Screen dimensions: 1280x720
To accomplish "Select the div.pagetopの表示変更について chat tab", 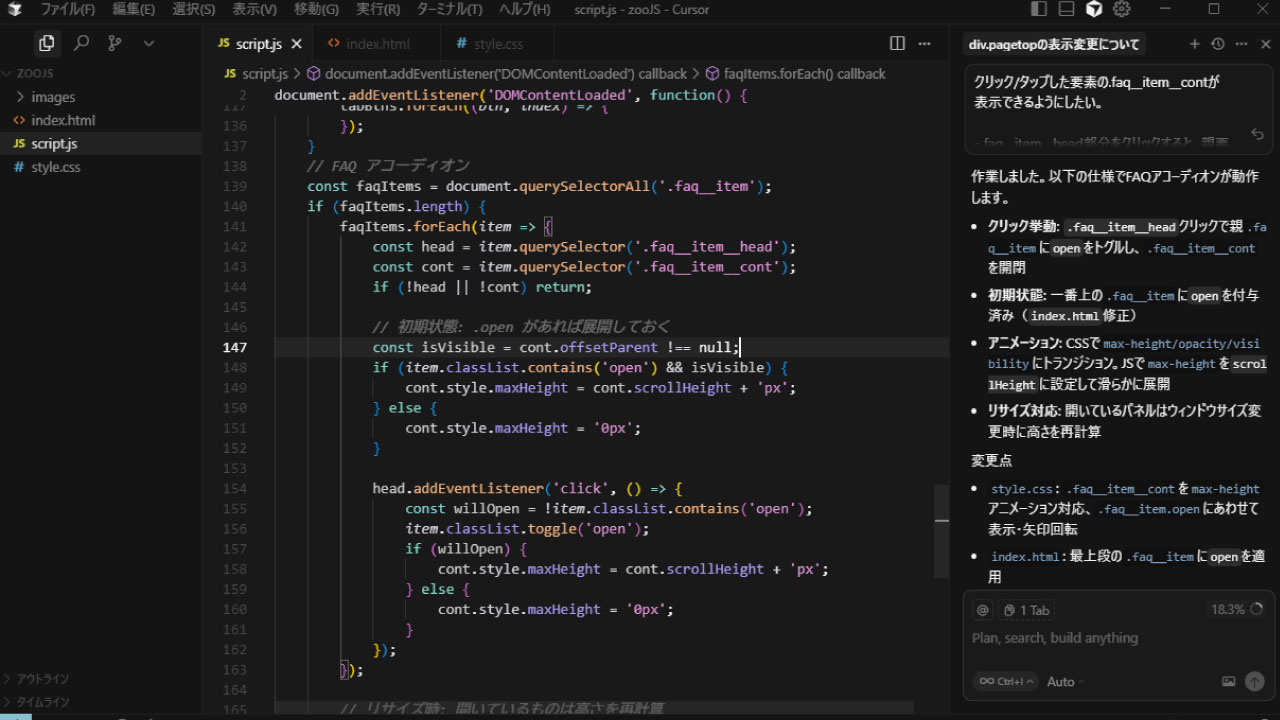I will [1053, 45].
